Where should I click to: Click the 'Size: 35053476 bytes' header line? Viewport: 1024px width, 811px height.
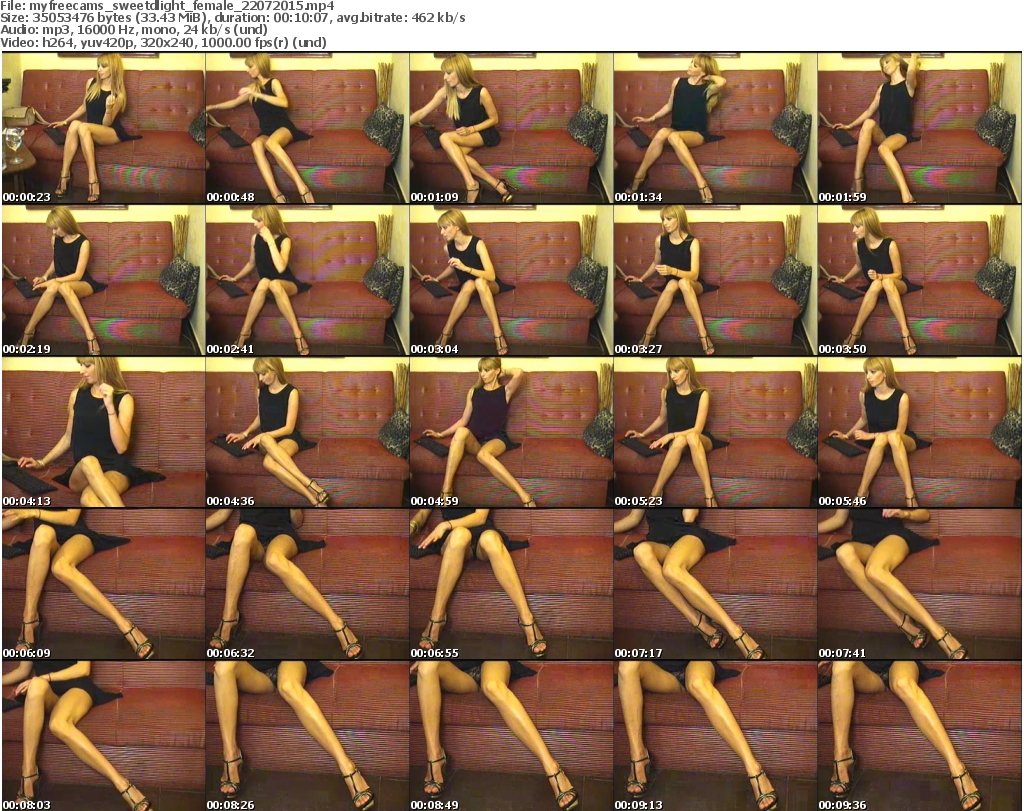[232, 18]
